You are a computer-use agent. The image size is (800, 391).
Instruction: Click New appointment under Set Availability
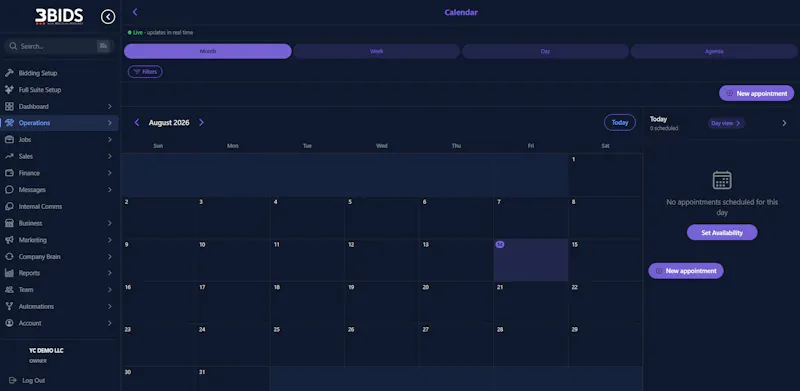686,271
